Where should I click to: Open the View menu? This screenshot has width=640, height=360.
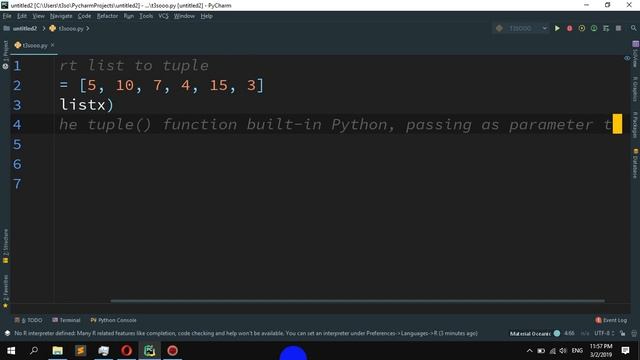click(x=38, y=16)
